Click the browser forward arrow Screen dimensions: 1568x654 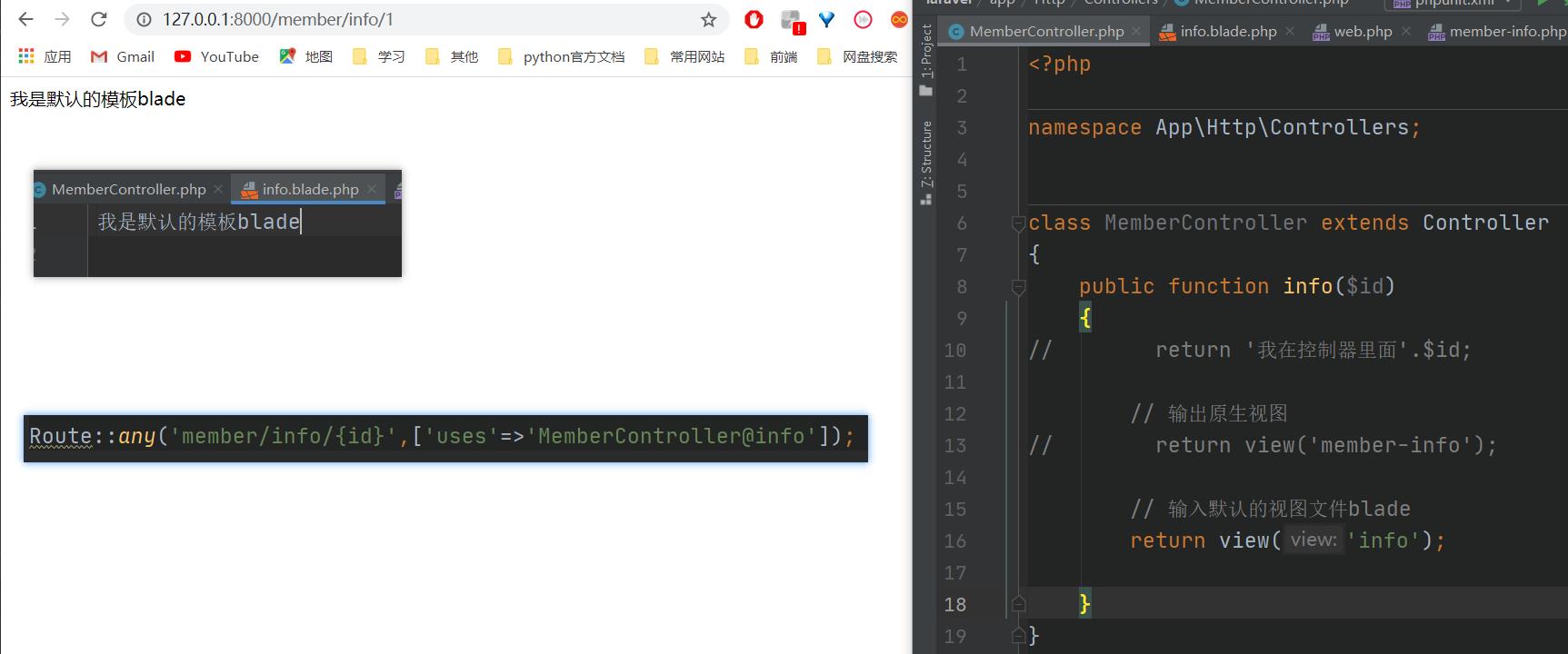[x=63, y=19]
